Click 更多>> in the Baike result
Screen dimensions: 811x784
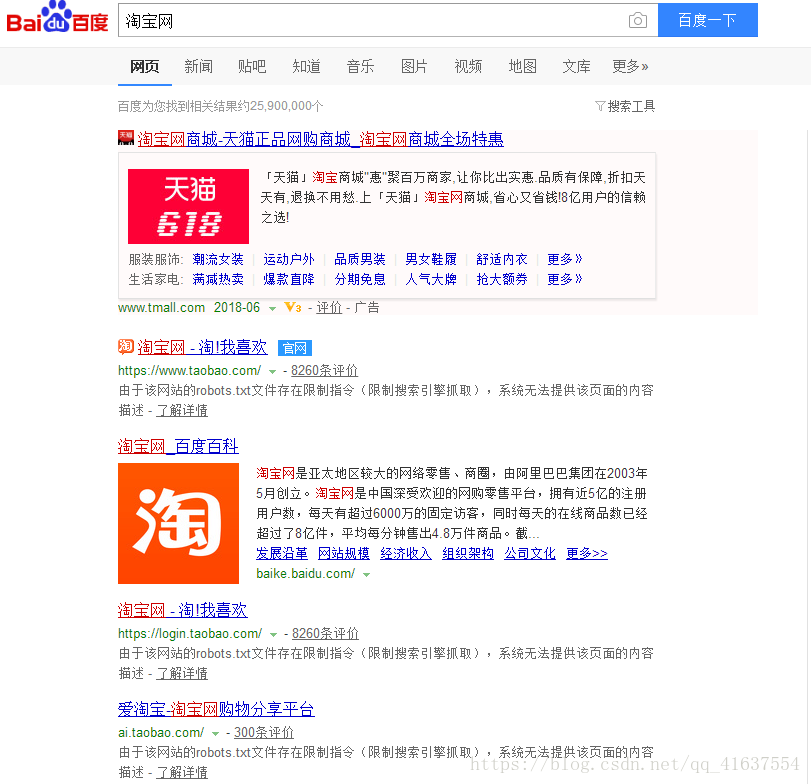click(x=587, y=553)
